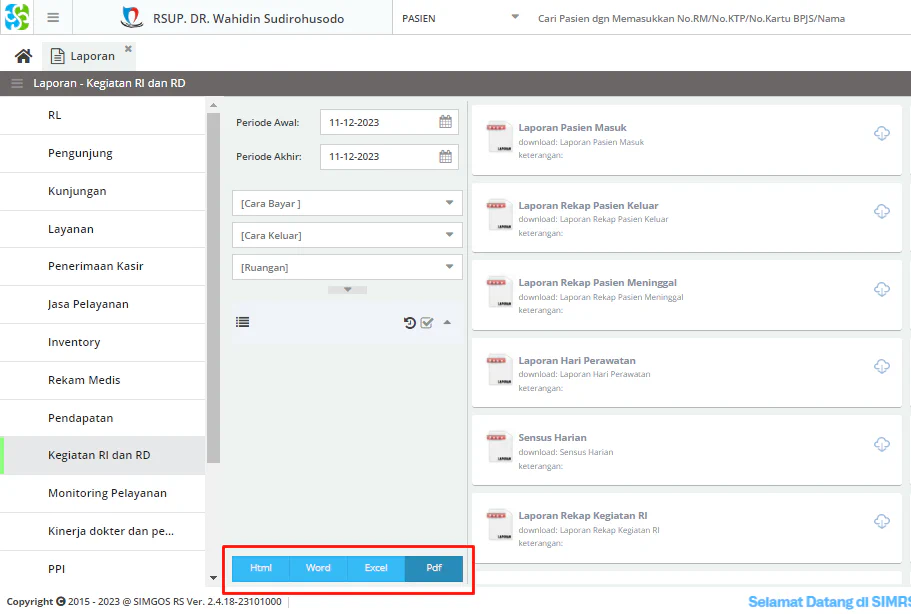Open the Jasa Pelayanan report category

pos(103,304)
